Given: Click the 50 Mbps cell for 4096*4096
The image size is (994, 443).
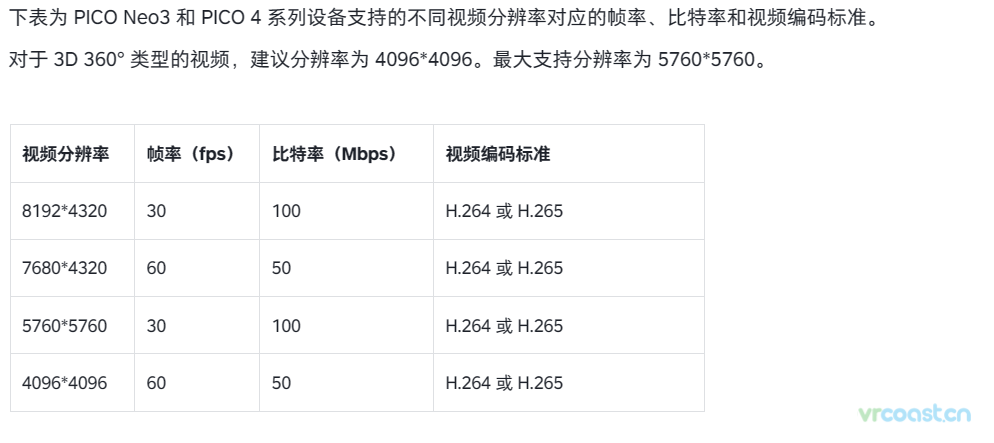Looking at the screenshot, I should point(346,383).
